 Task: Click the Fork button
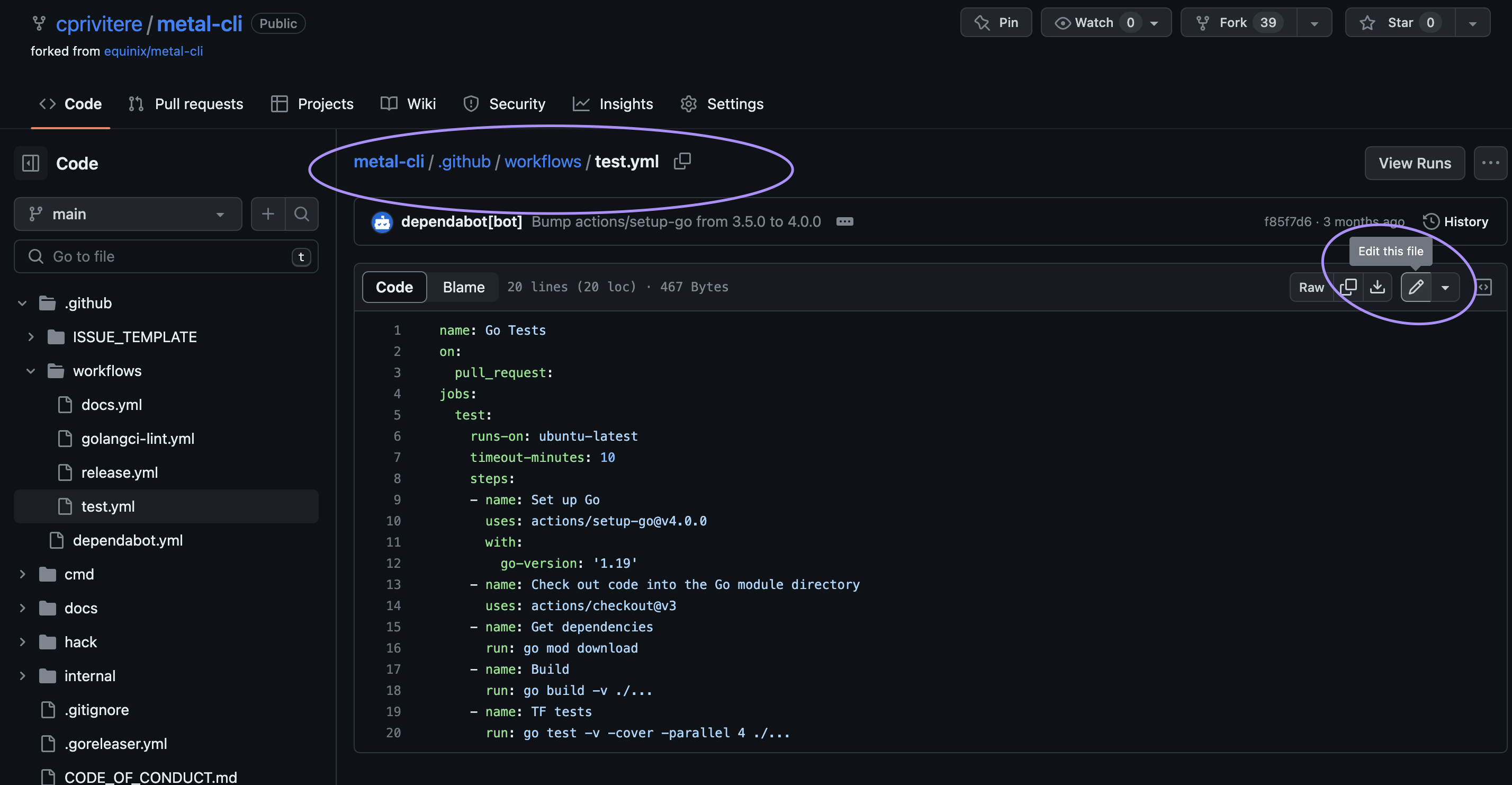(1238, 23)
